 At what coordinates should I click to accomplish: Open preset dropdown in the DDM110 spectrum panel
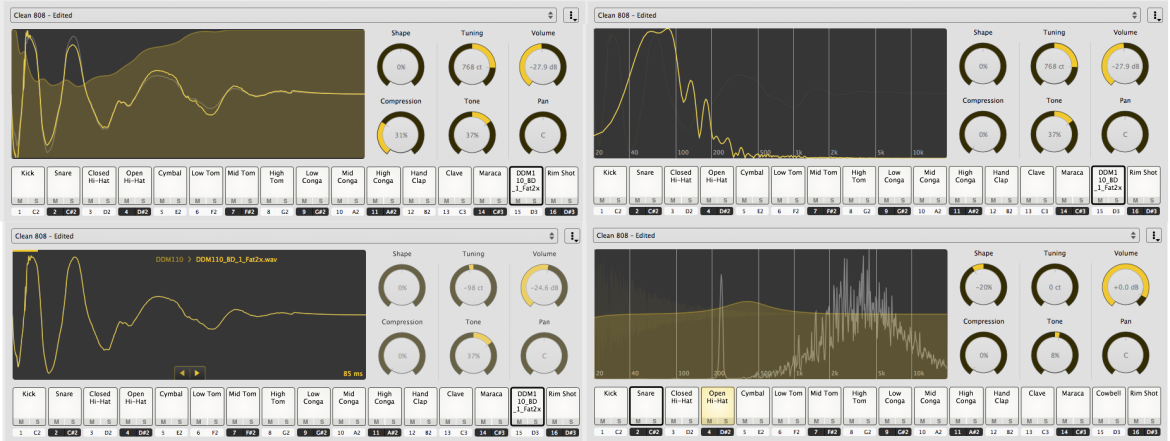tap(867, 15)
